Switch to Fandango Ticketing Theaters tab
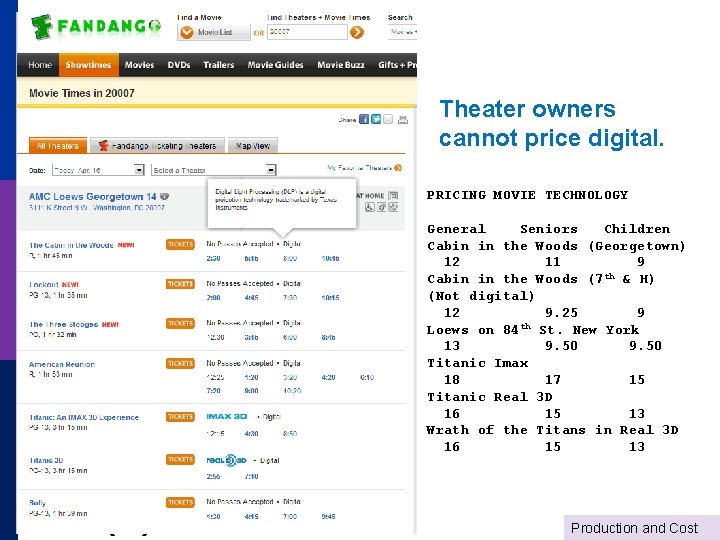The height and width of the screenshot is (540, 720). click(x=157, y=146)
